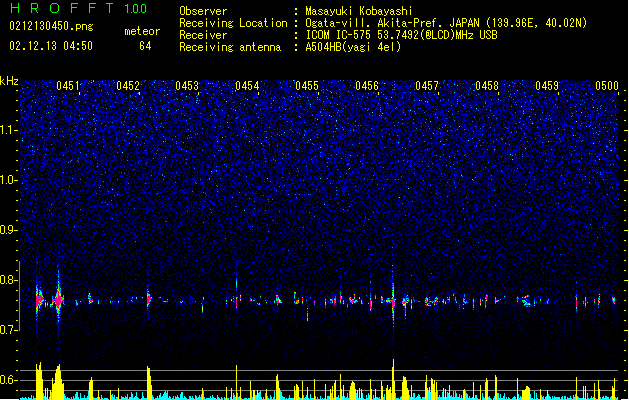
Task: Click the kHz axis unit label
Action: coord(9,81)
